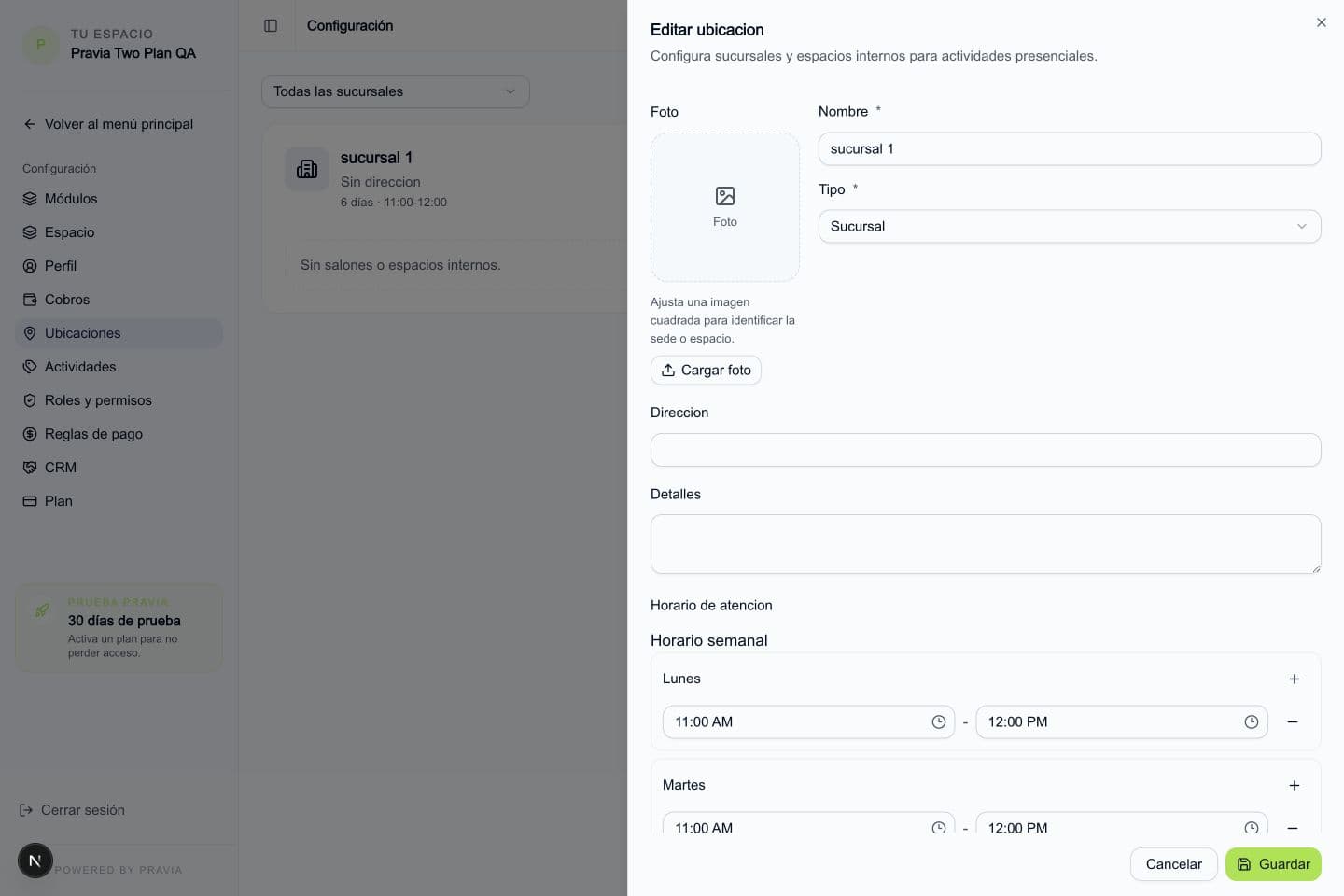Click Cerrar sesión
Image resolution: width=1344 pixels, height=896 pixels.
tap(73, 810)
